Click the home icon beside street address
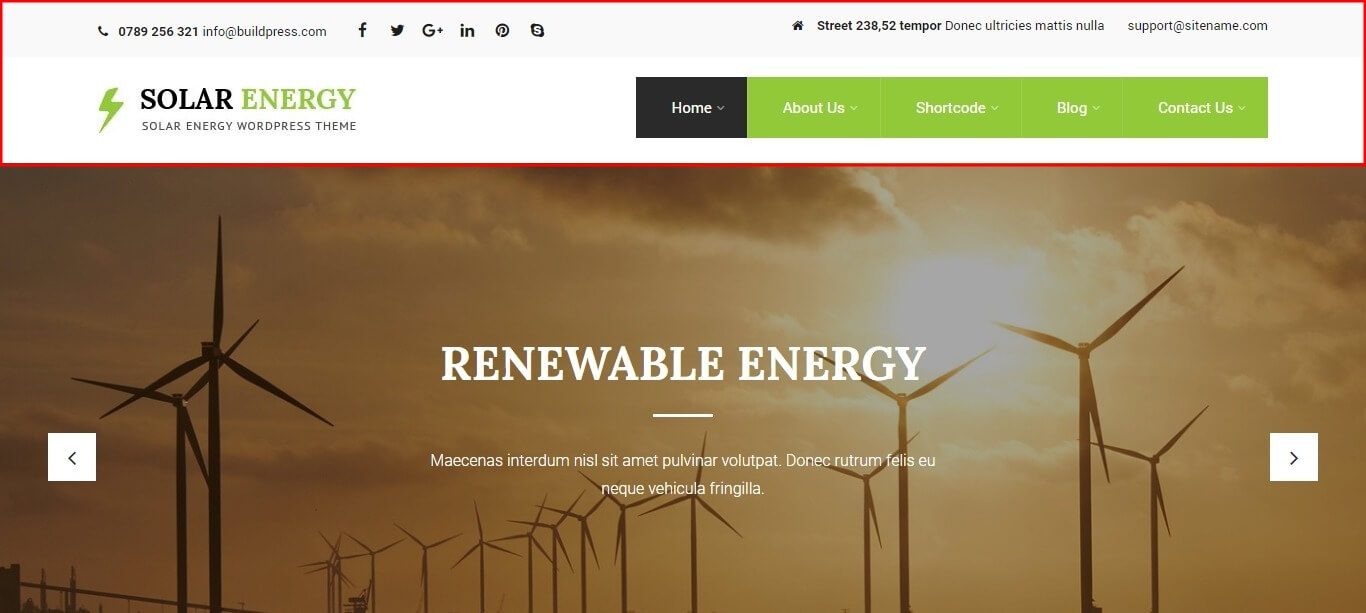This screenshot has width=1366, height=613. coord(797,26)
